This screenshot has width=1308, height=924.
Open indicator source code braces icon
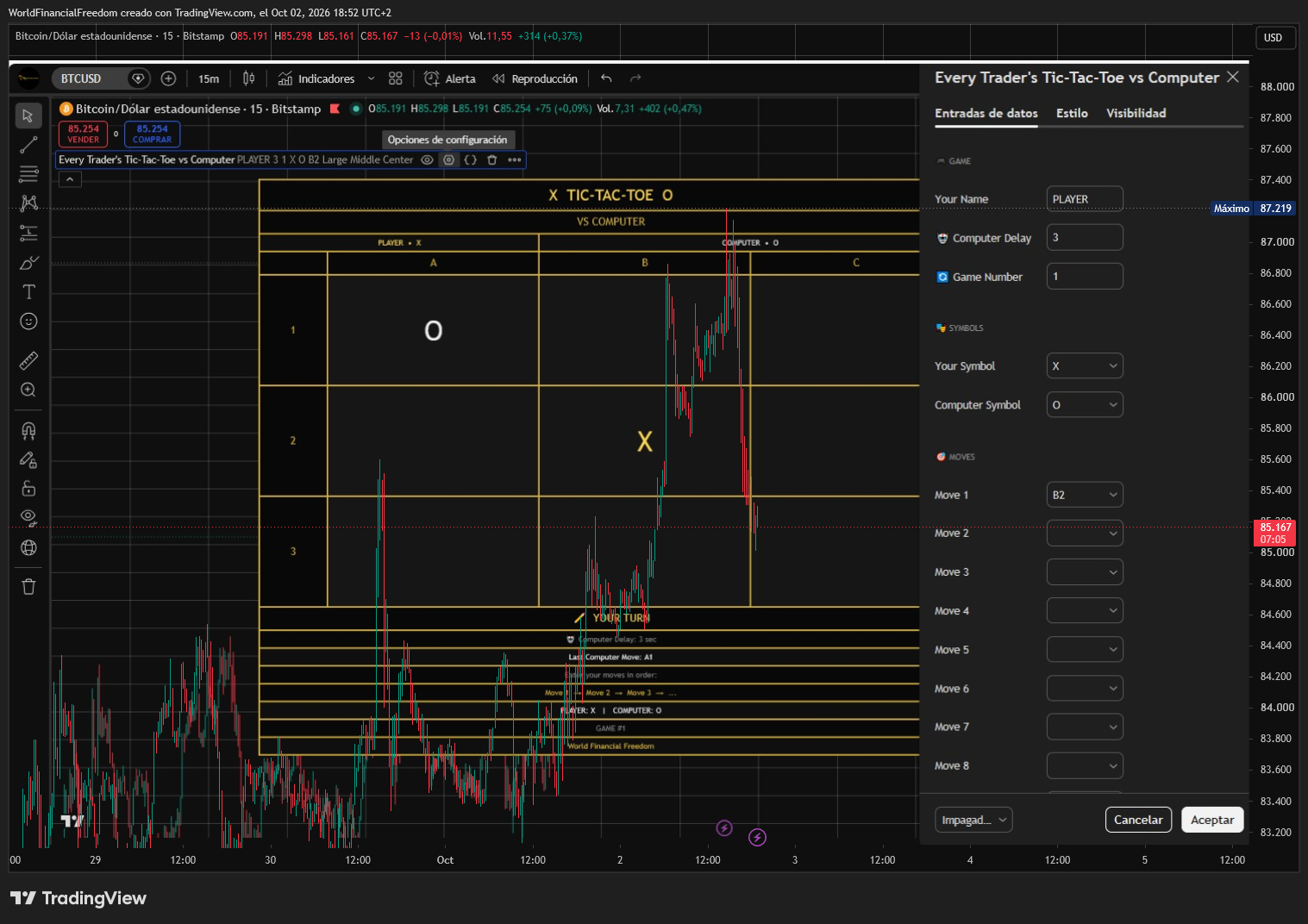(471, 159)
